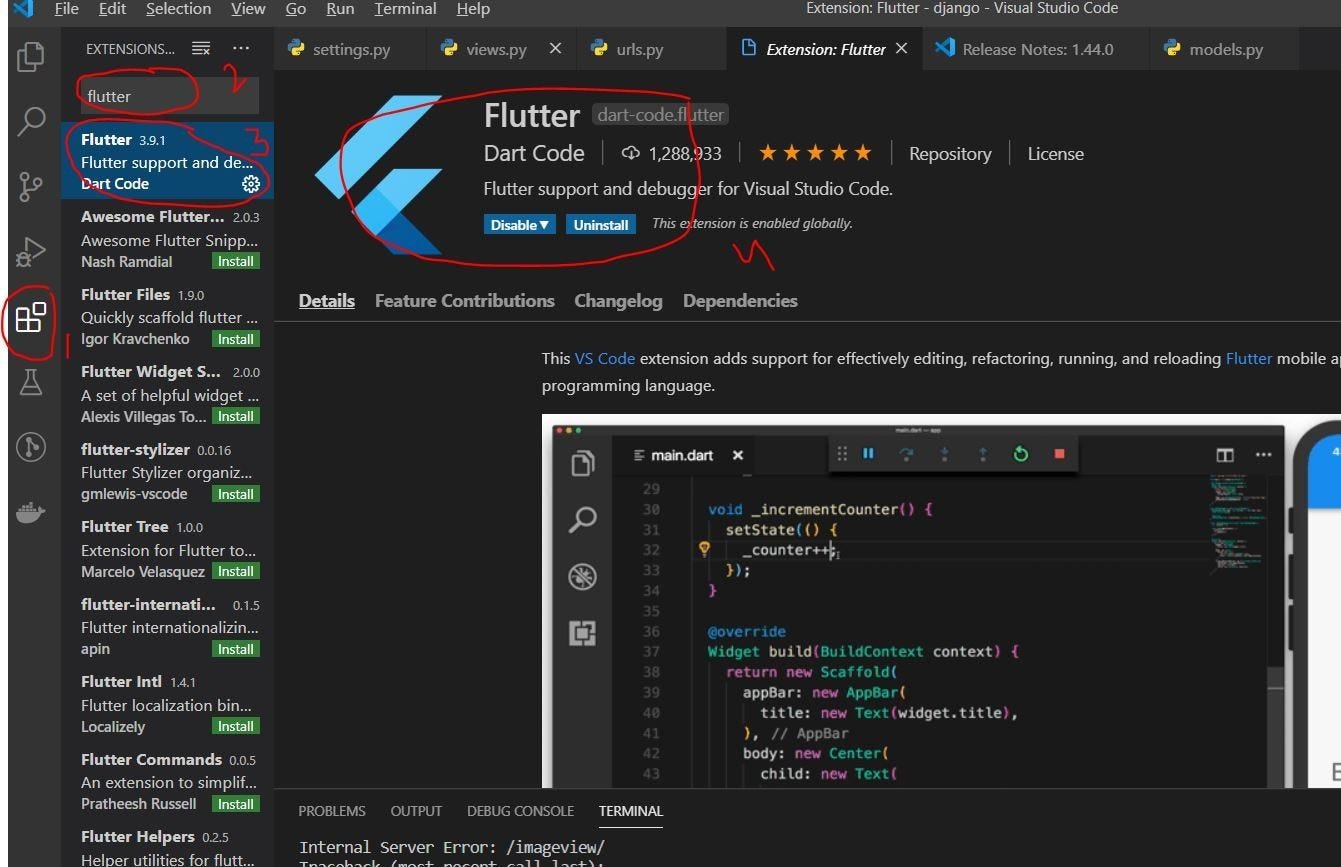Viewport: 1341px width, 867px height.
Task: Open the Search view in activity bar
Action: coord(31,121)
